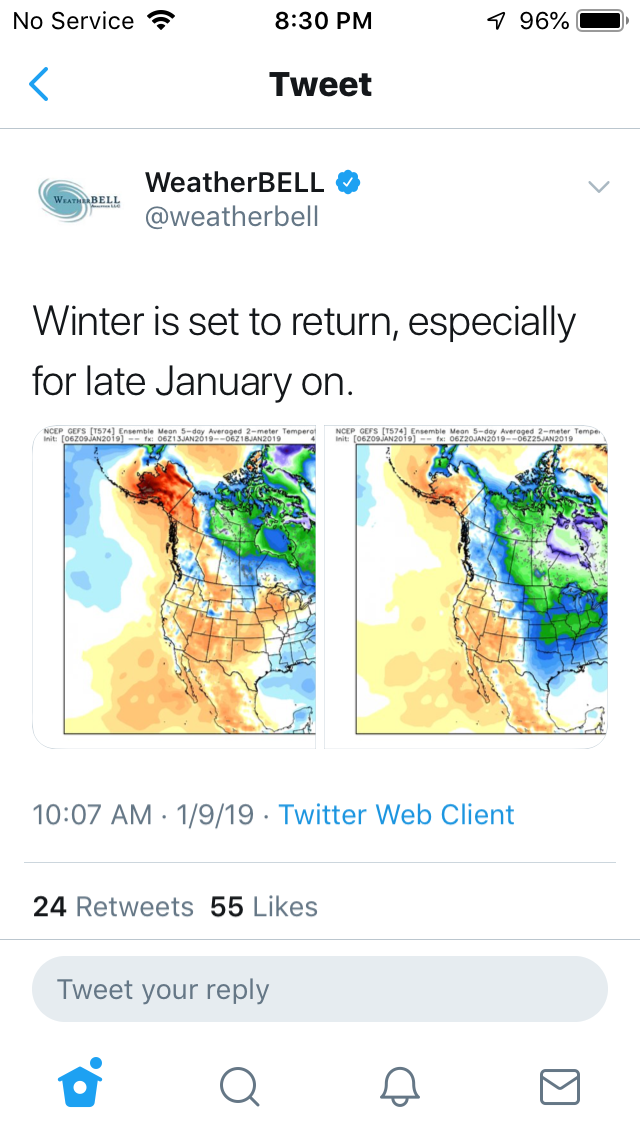This screenshot has height=1136, width=640.
Task: Tap the back arrow icon
Action: (39, 85)
